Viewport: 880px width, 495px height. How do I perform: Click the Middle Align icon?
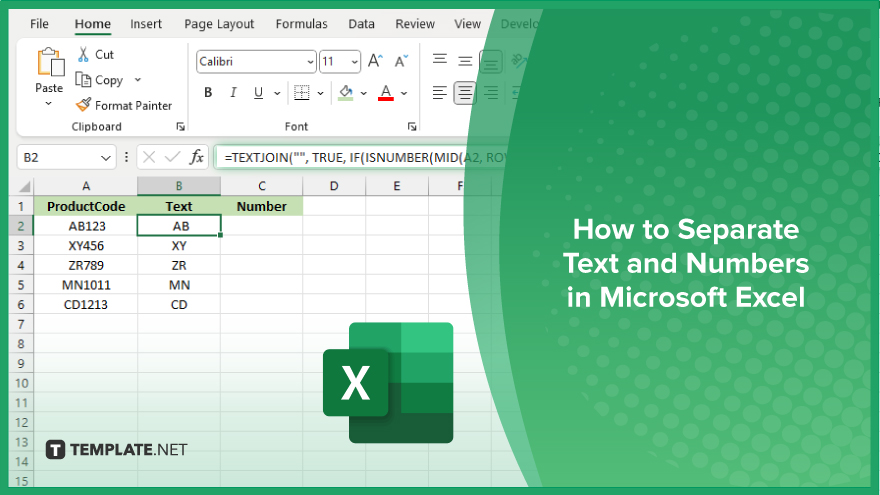[465, 61]
